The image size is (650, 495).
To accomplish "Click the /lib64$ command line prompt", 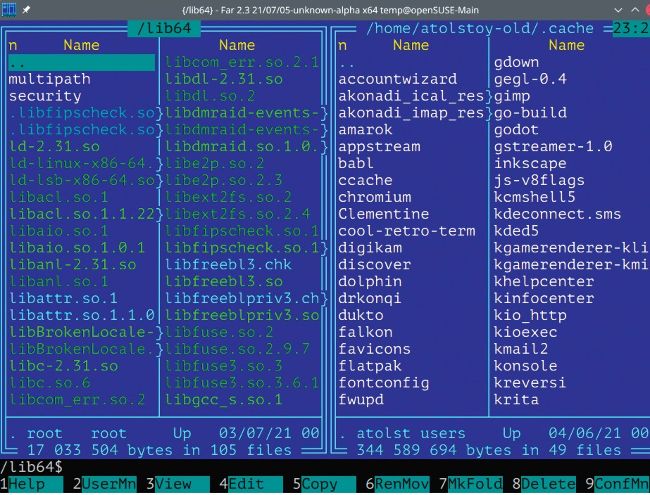I will 32,467.
